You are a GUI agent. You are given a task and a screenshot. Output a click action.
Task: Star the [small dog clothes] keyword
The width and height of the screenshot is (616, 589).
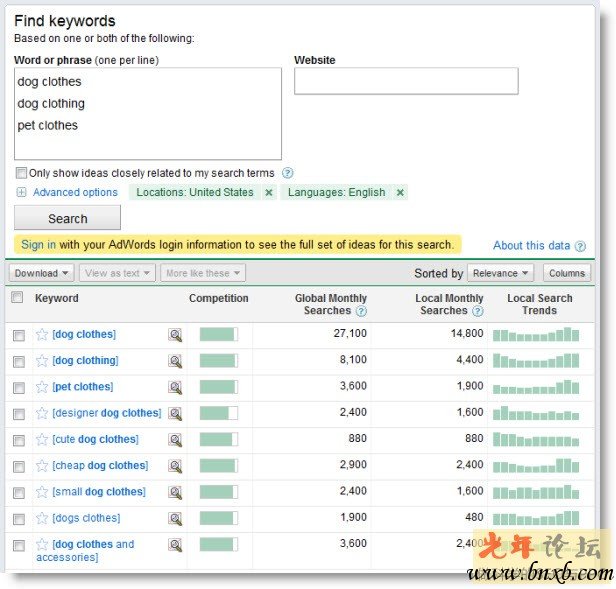pyautogui.click(x=42, y=492)
